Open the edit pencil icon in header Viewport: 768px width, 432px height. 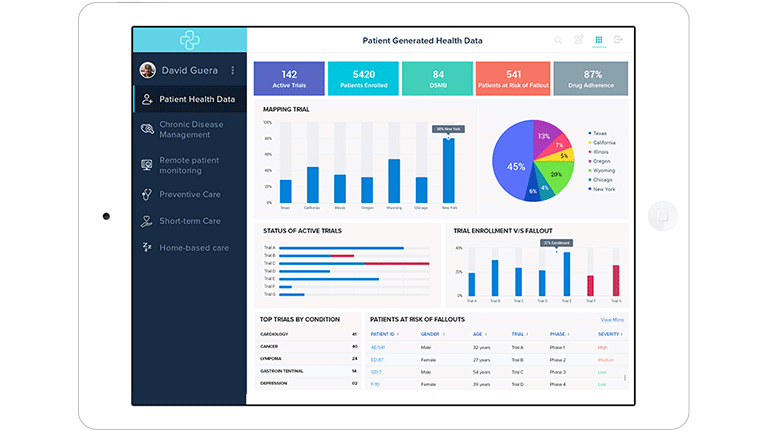point(578,40)
